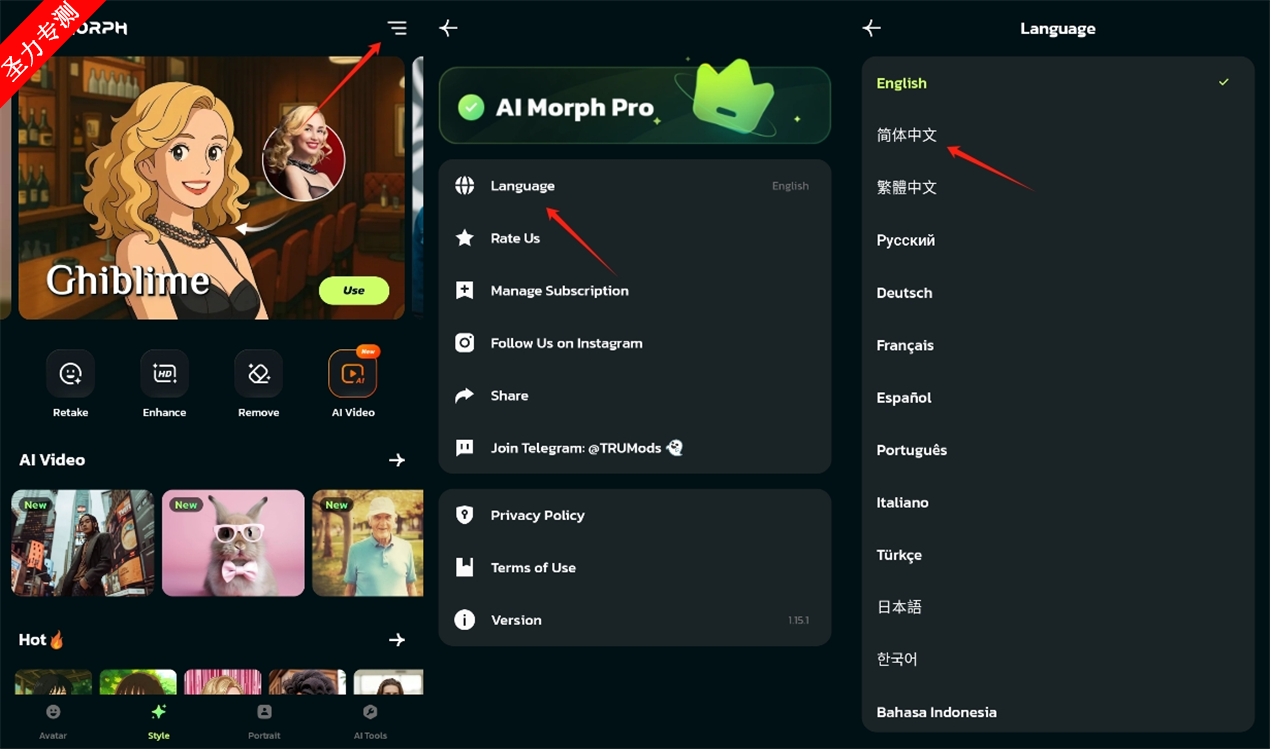
Task: Open the Terms of Use link
Action: click(635, 568)
